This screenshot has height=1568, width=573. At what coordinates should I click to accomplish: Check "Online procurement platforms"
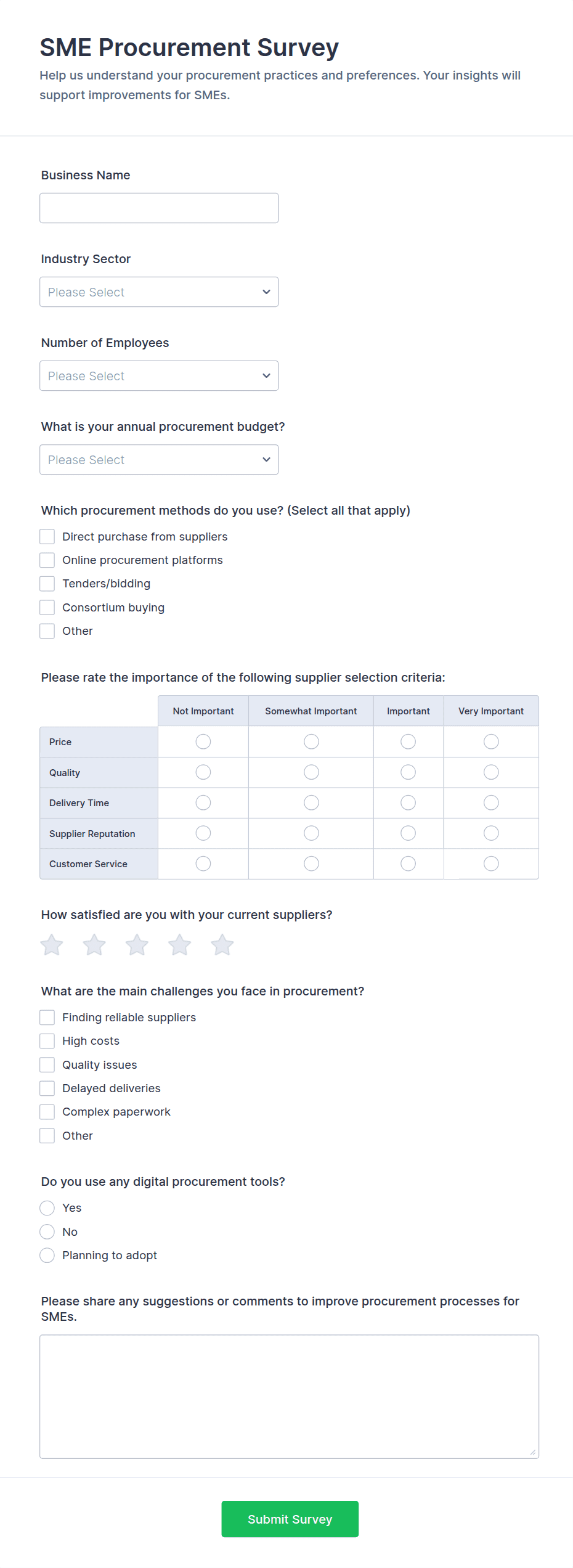click(x=47, y=560)
